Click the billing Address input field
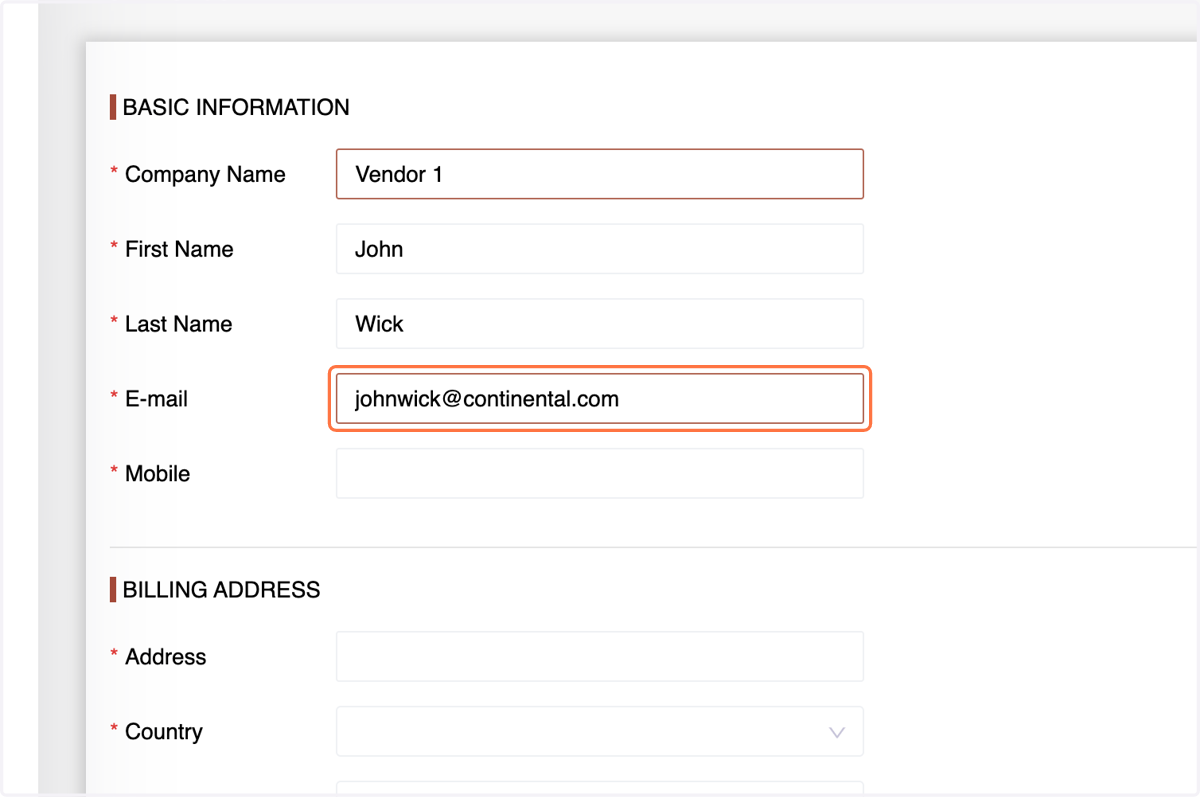Viewport: 1200px width, 797px height. [599, 657]
